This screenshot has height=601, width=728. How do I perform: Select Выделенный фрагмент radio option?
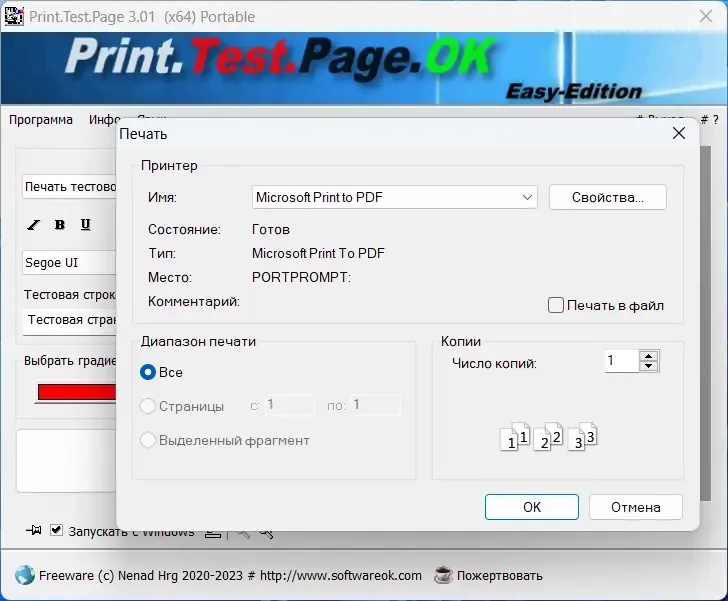tap(148, 440)
